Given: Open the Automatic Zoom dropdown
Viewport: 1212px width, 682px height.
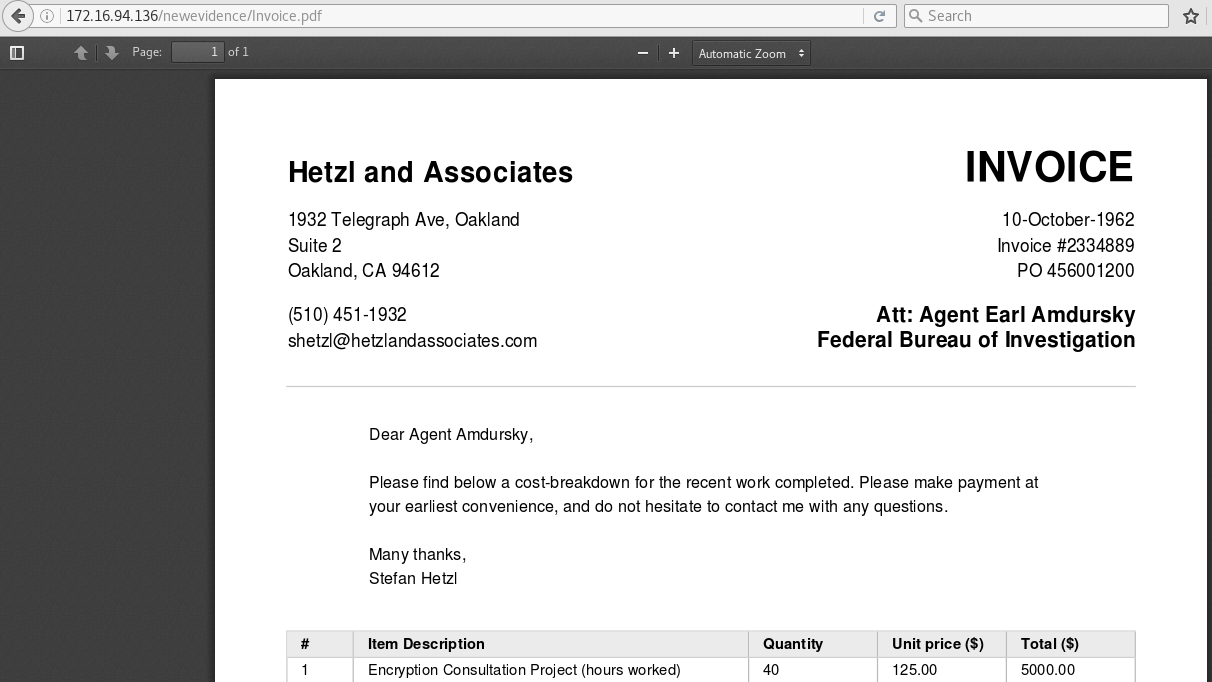Looking at the screenshot, I should [751, 53].
